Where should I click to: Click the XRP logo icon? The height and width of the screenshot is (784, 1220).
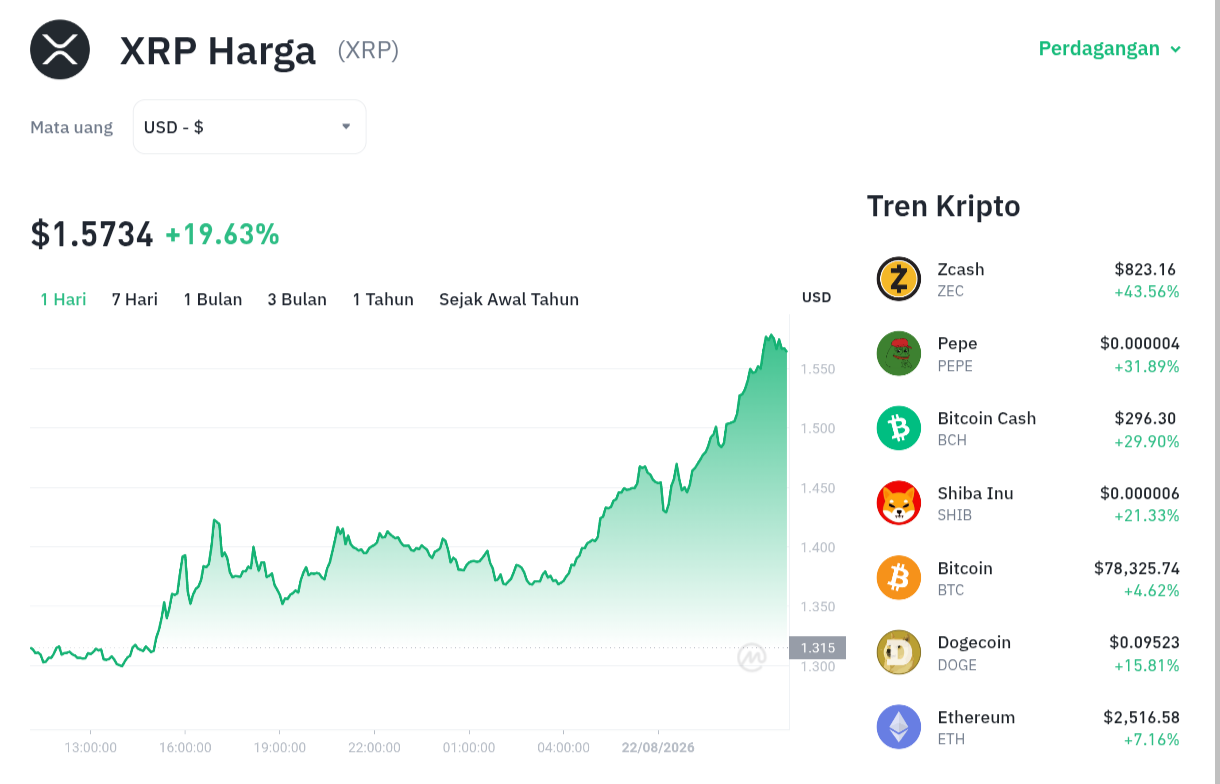tap(60, 50)
